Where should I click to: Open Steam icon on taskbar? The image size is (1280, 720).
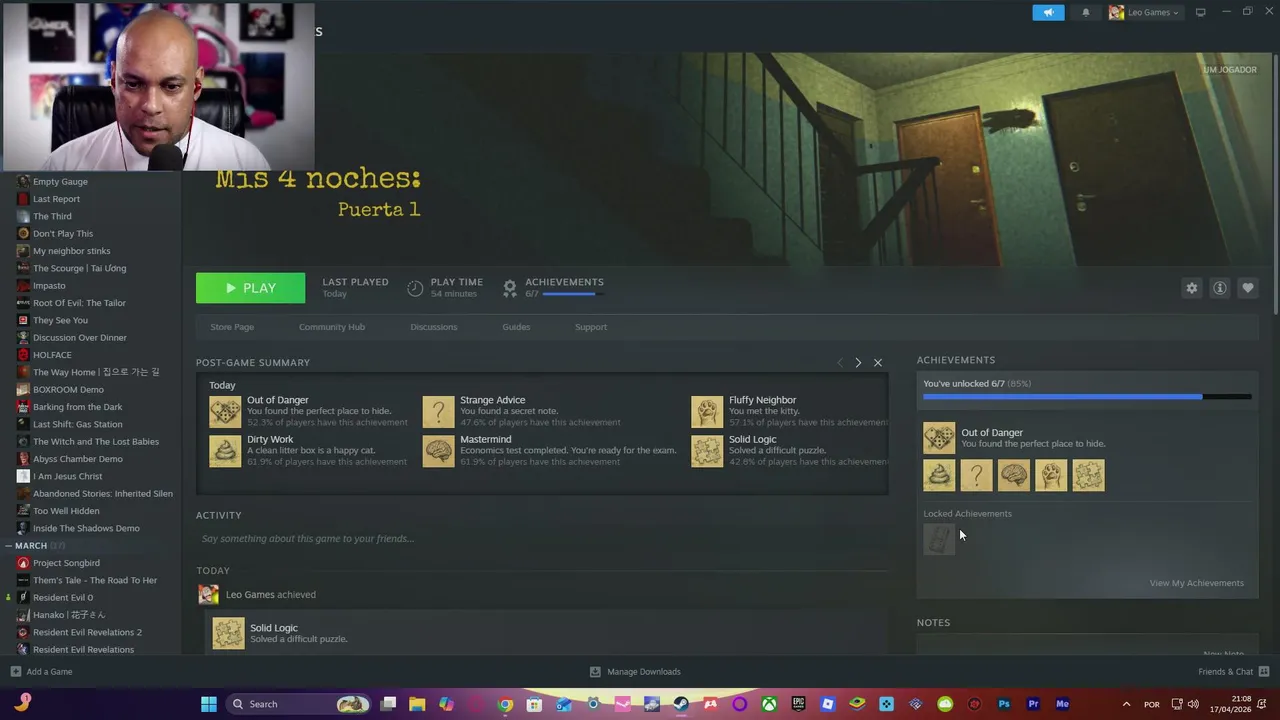click(x=681, y=704)
